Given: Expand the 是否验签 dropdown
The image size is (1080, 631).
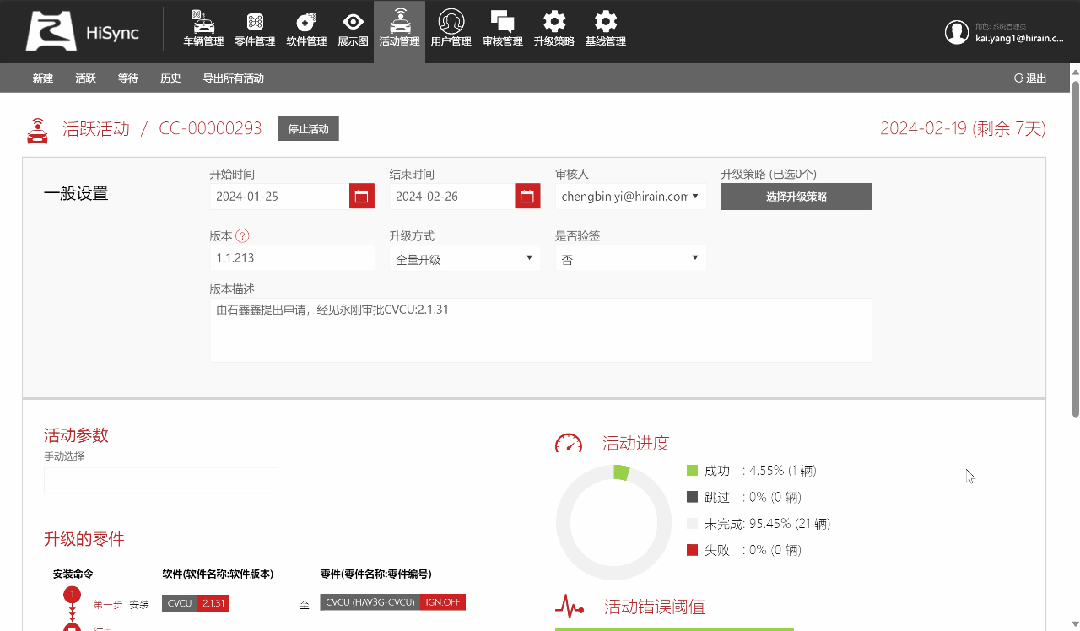Looking at the screenshot, I should point(630,258).
